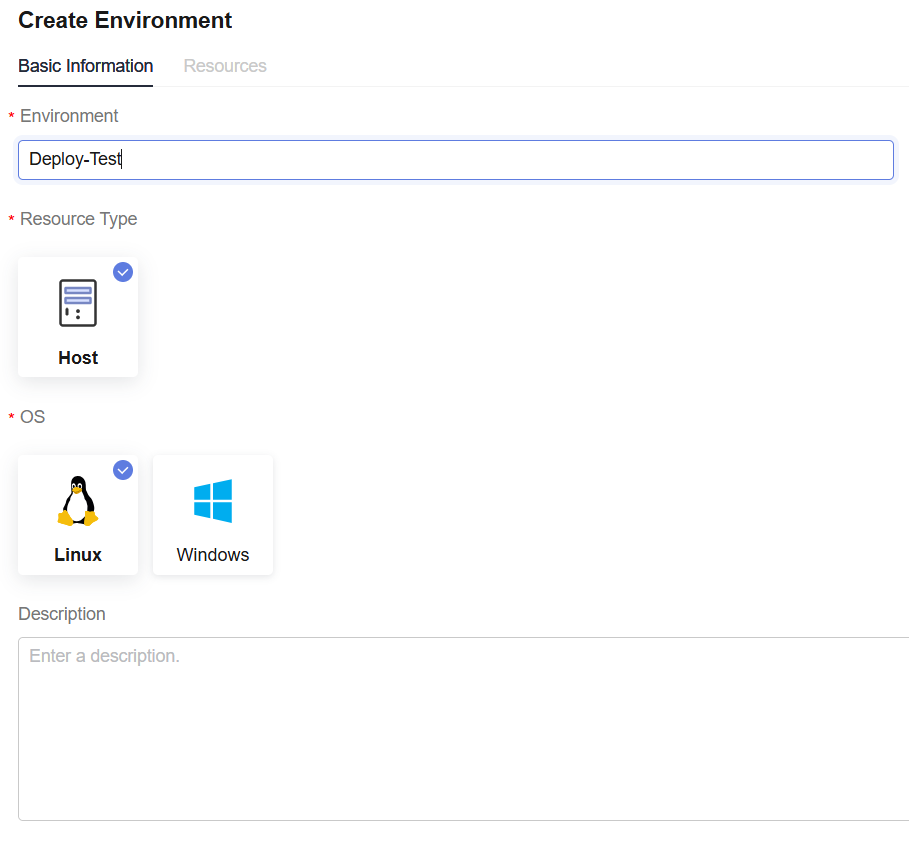The height and width of the screenshot is (855, 909).
Task: Choose Linux as the OS
Action: click(x=78, y=515)
